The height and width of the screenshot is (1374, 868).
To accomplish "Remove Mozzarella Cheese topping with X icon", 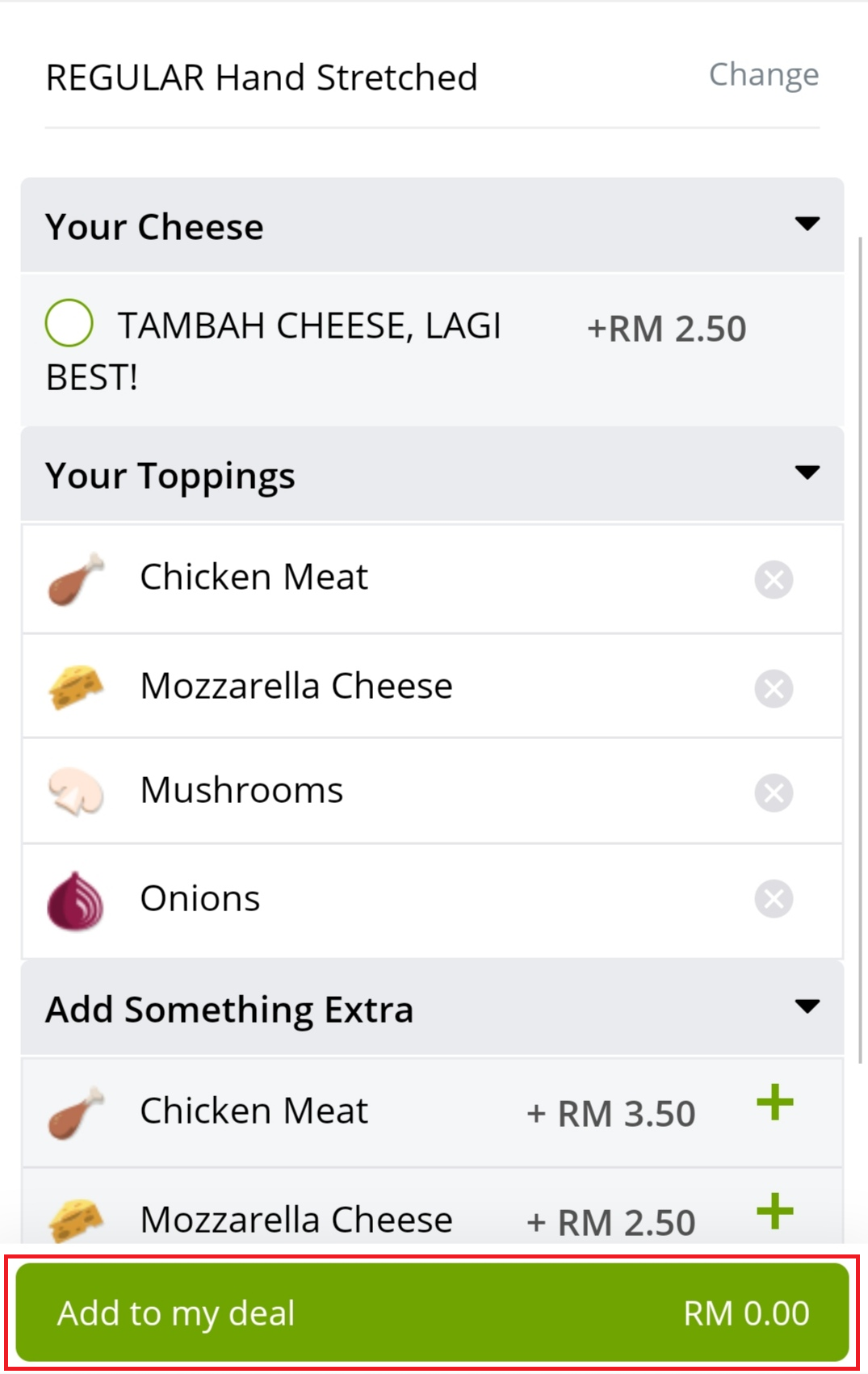I will point(774,688).
